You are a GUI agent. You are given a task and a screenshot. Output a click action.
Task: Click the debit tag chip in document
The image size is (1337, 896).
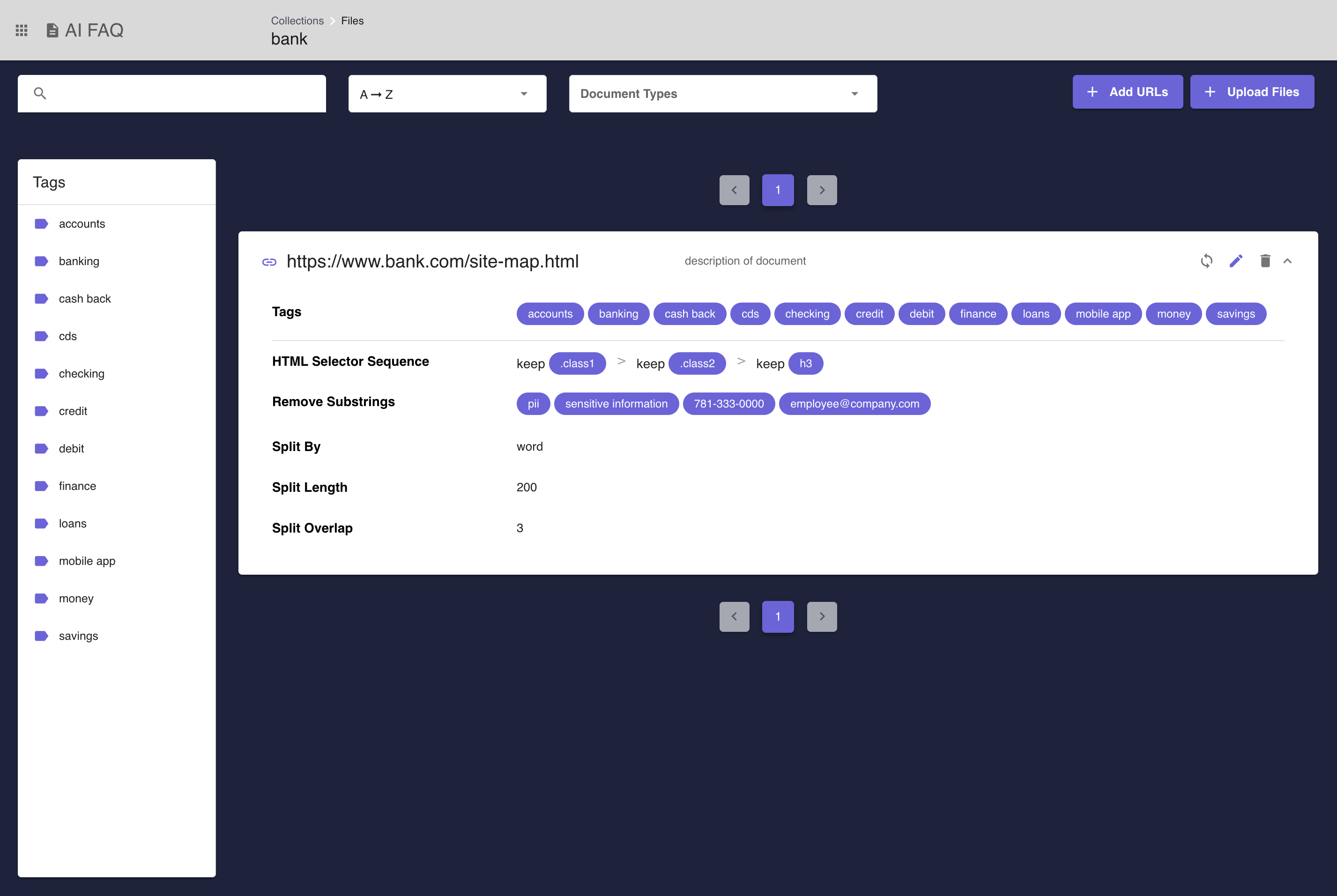[x=921, y=314]
